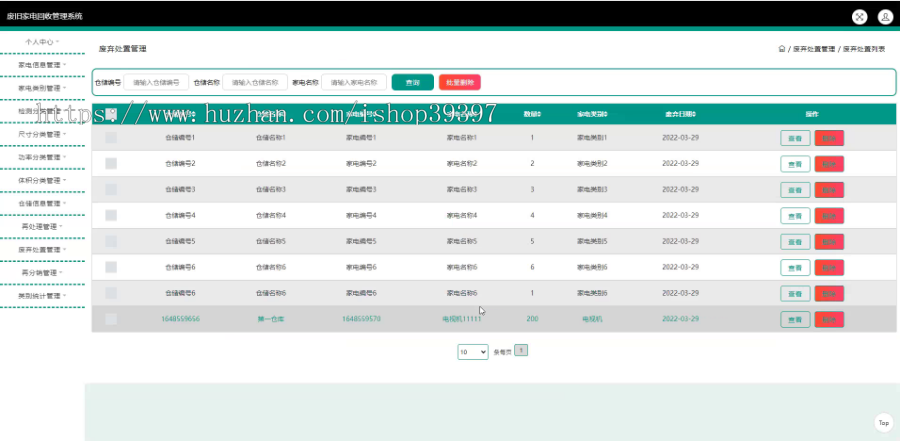Viewport: 900px width, 441px height.
Task: Open the user profile icon in header
Action: tap(885, 17)
